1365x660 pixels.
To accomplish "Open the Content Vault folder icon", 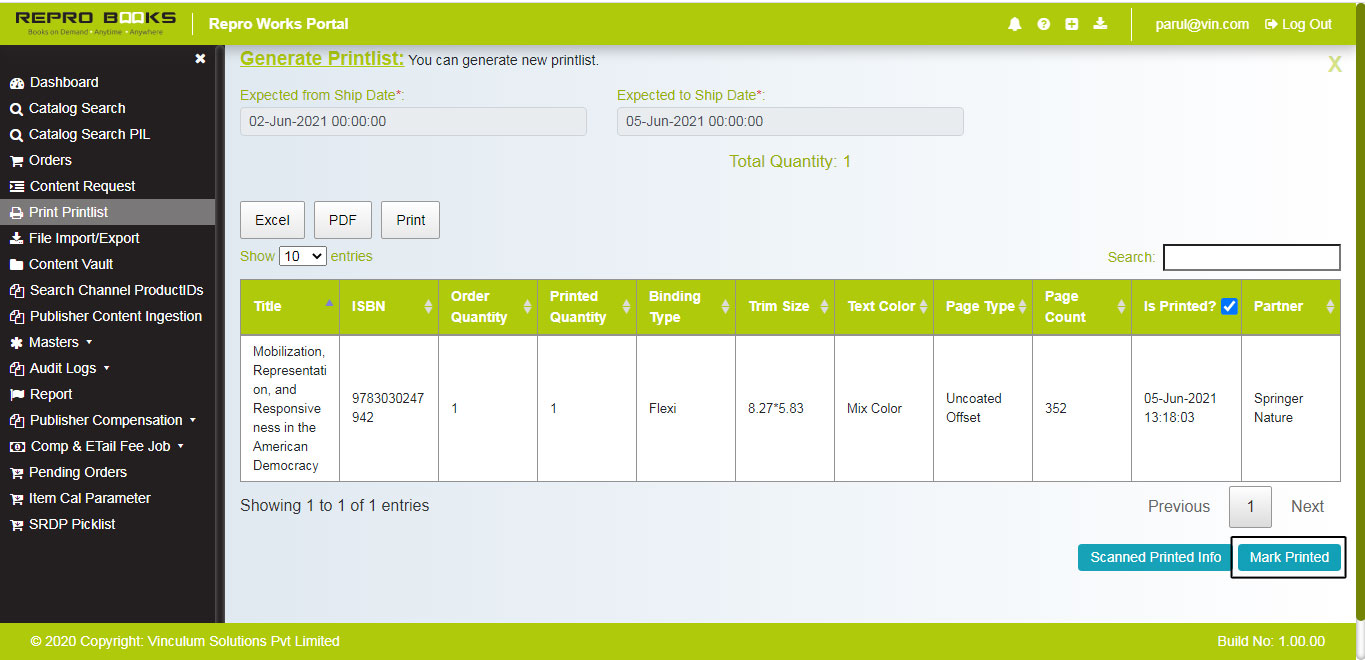I will pyautogui.click(x=17, y=264).
